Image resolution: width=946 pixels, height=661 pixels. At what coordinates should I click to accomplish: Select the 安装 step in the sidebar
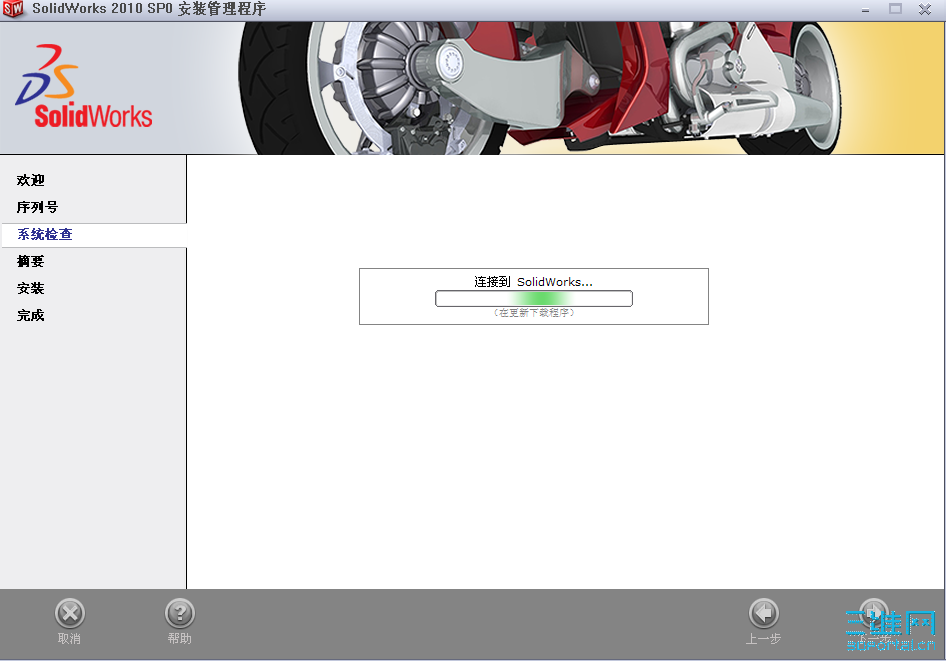point(31,288)
